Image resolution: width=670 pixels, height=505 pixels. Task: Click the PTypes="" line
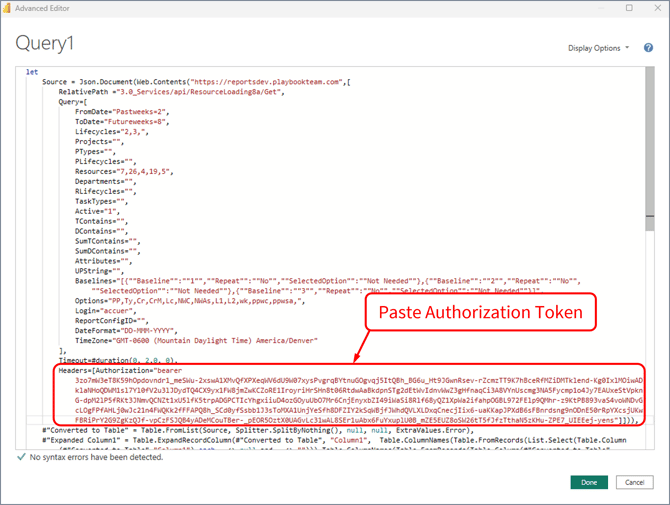pos(95,152)
